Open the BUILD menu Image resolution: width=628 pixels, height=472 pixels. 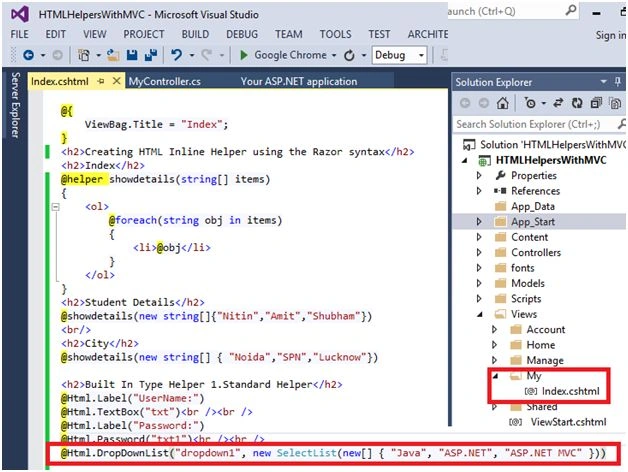point(195,34)
